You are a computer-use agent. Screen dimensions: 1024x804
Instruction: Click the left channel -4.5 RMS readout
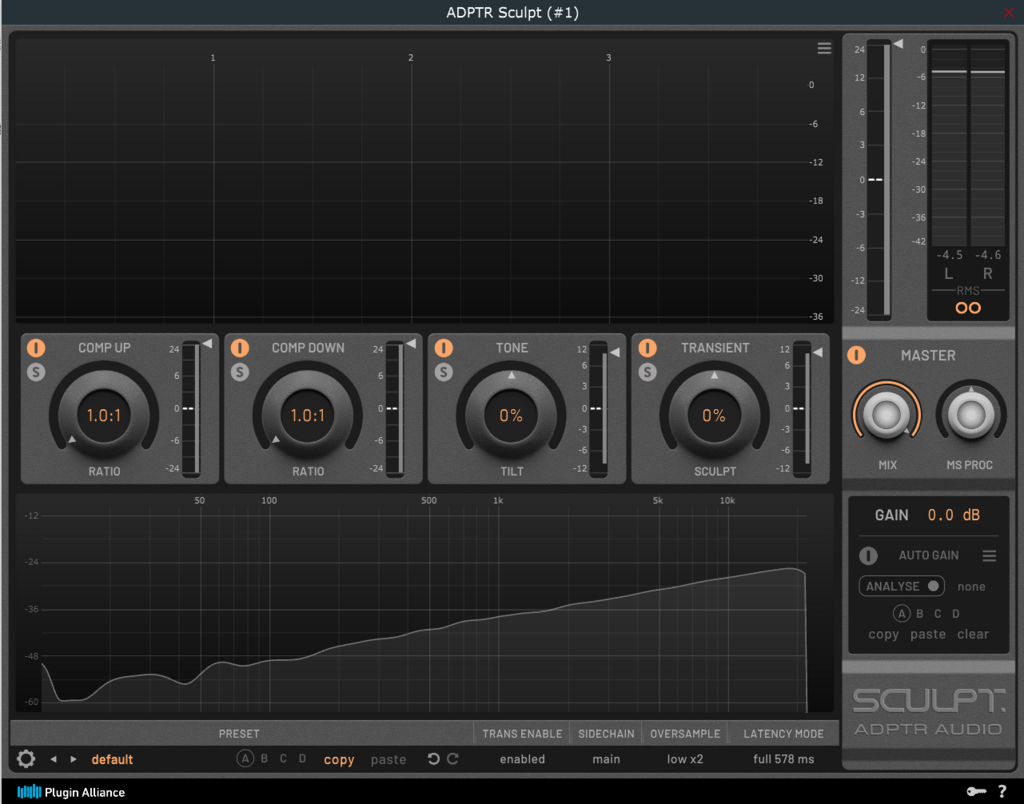point(949,255)
